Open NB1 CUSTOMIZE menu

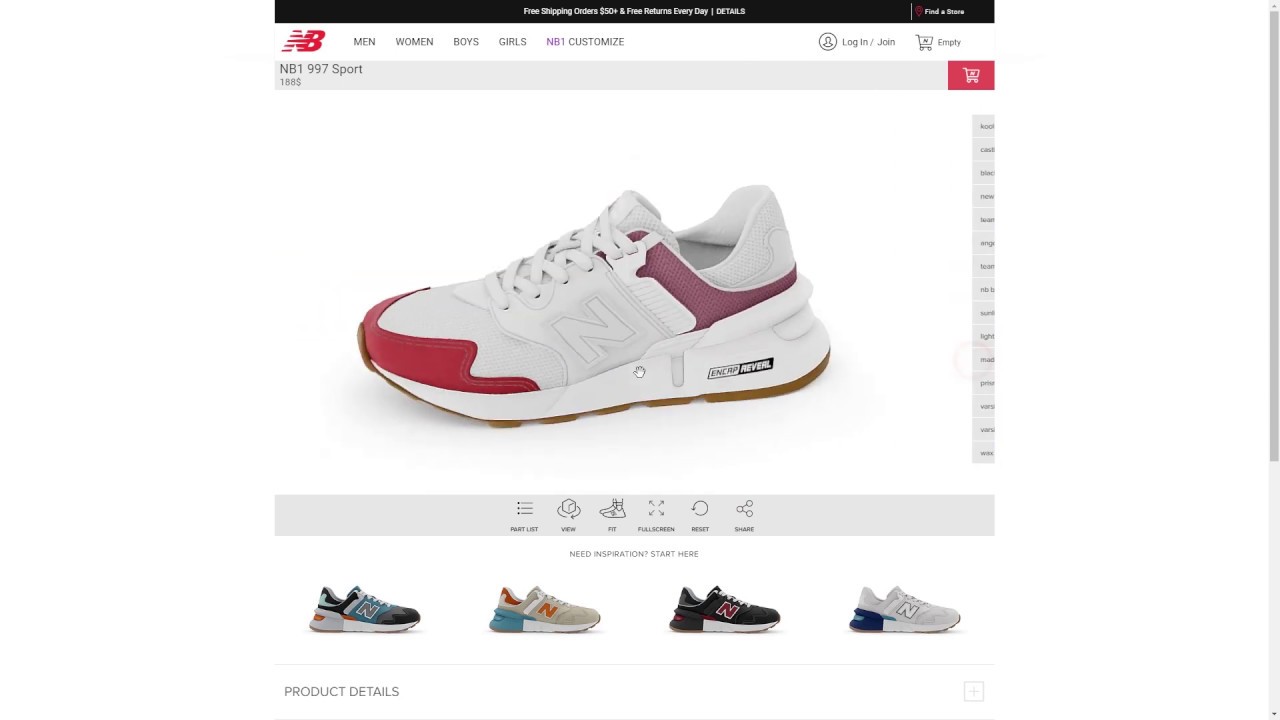click(585, 42)
